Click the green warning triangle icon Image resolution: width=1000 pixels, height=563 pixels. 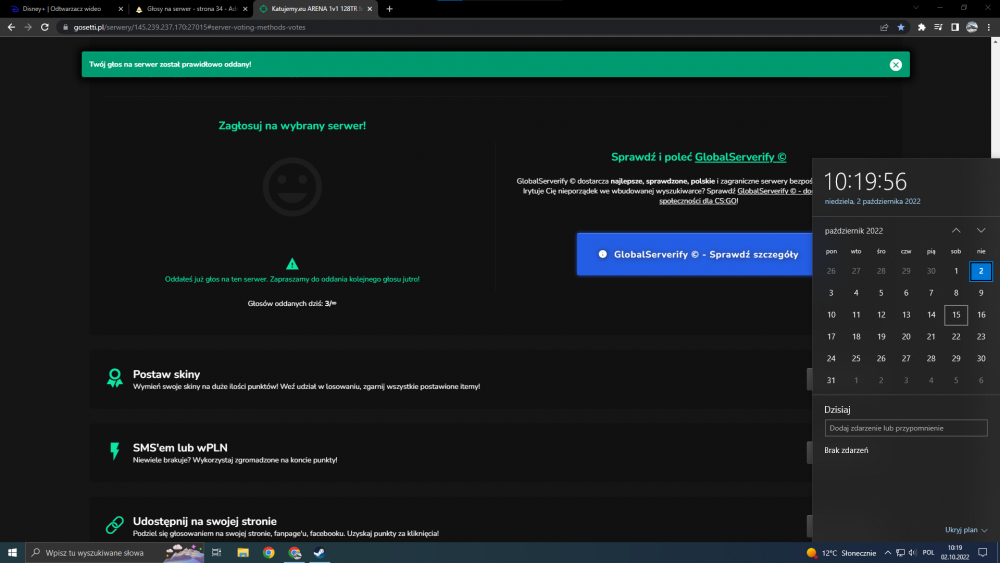click(292, 263)
